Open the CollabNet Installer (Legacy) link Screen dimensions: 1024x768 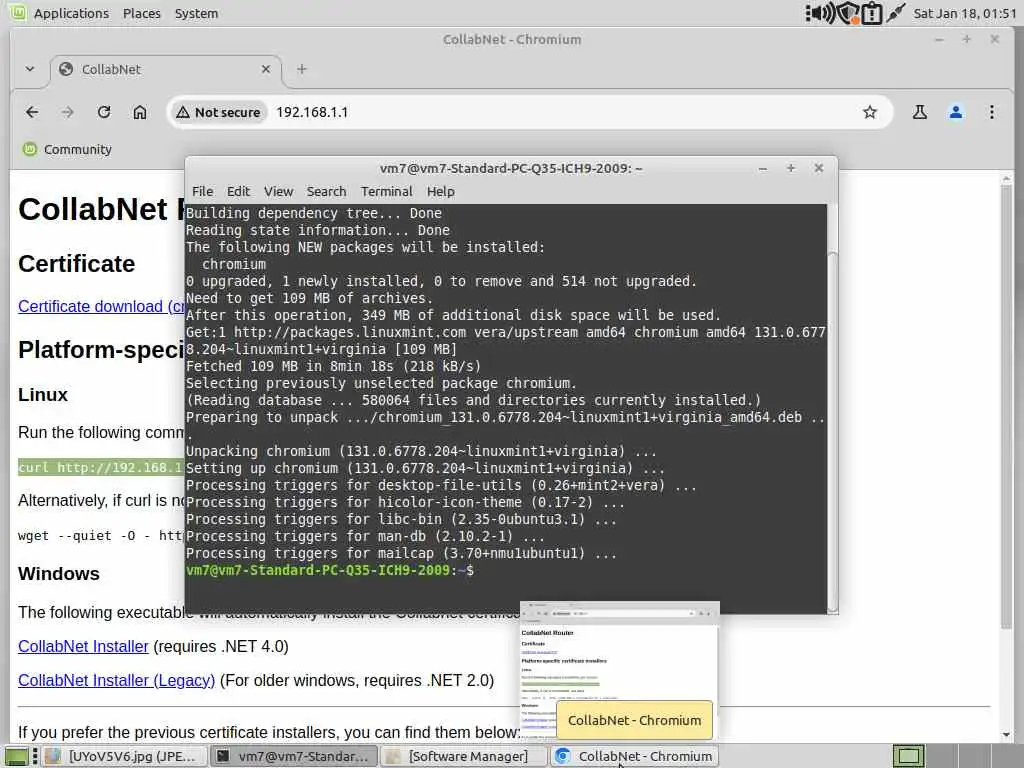pos(117,680)
